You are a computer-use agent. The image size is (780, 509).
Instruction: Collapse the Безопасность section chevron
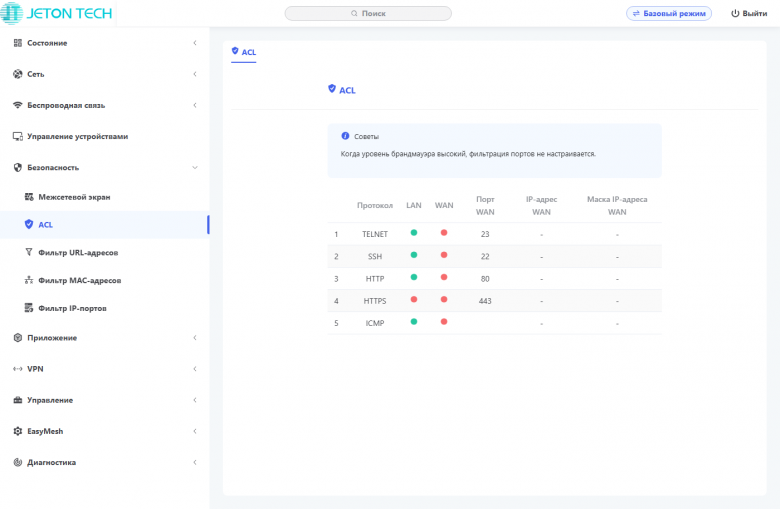click(195, 167)
